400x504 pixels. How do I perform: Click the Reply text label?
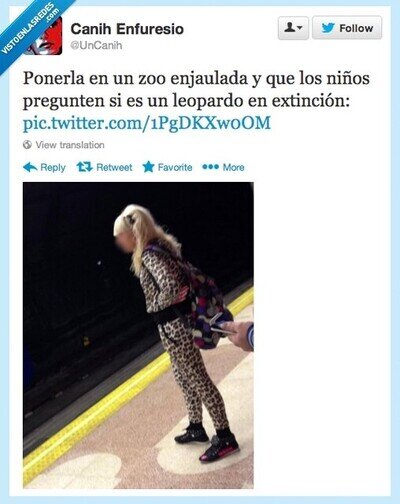tap(53, 167)
